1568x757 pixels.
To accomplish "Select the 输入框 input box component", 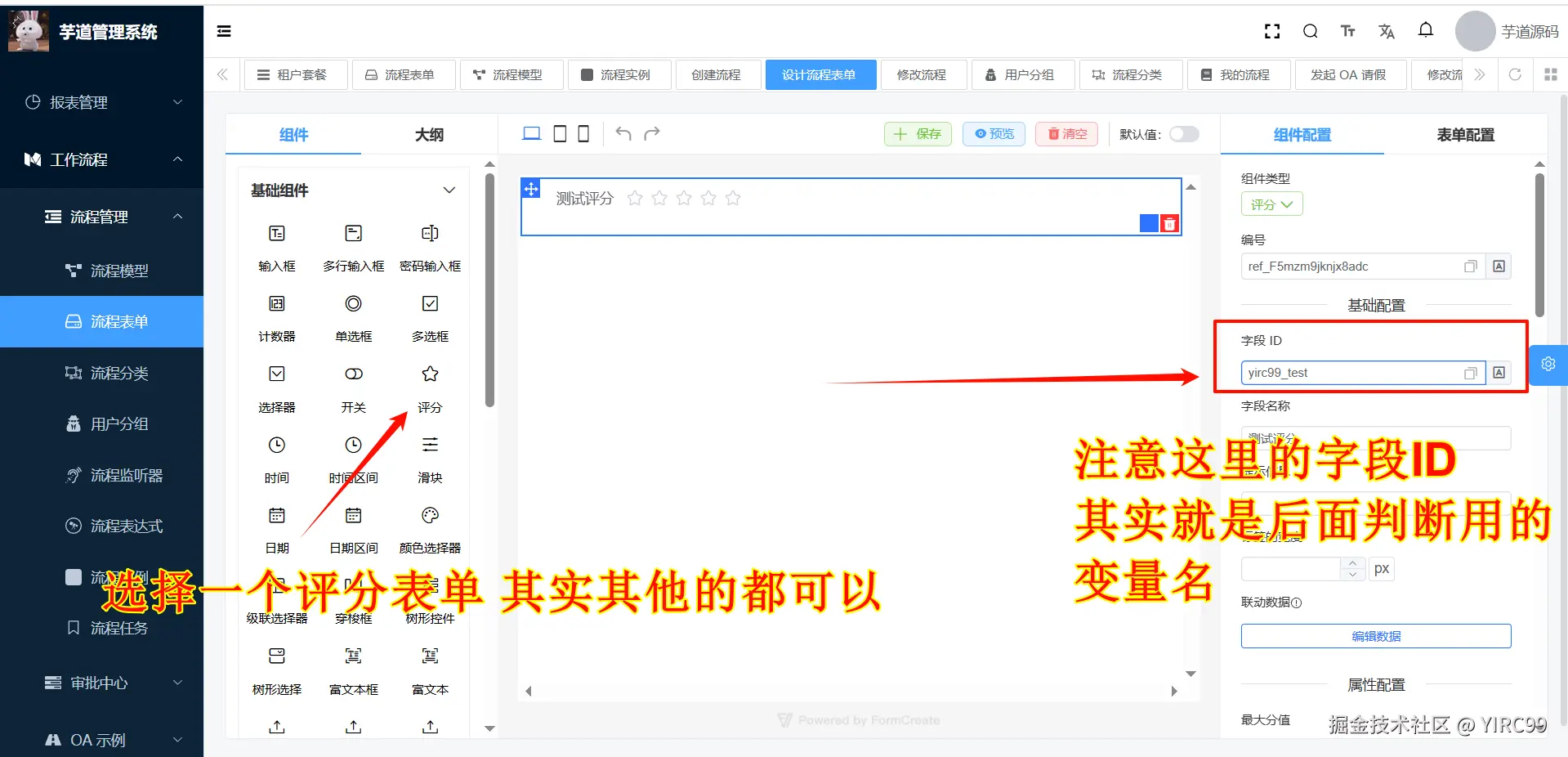I will (276, 245).
